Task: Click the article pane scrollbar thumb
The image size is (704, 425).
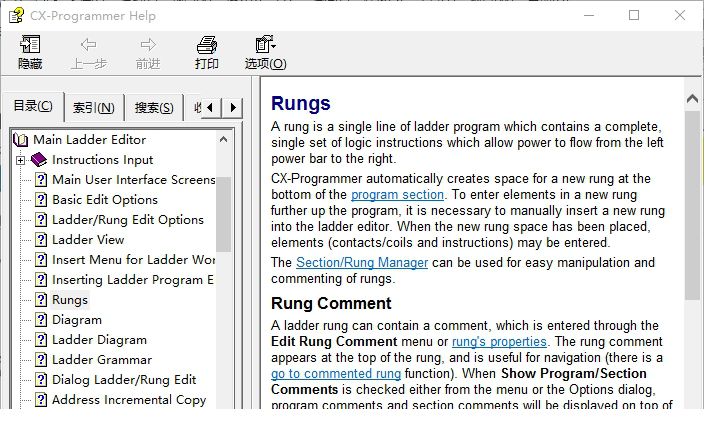Action: (x=692, y=205)
